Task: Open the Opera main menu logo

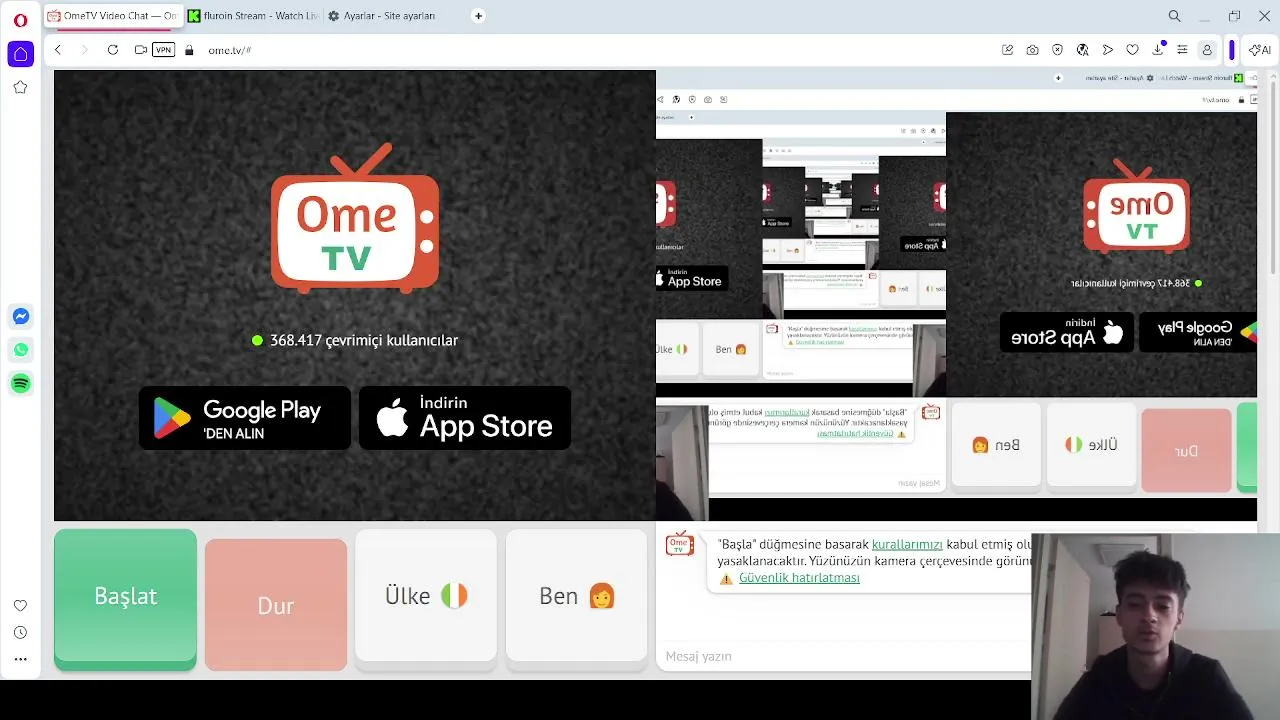Action: tap(20, 20)
